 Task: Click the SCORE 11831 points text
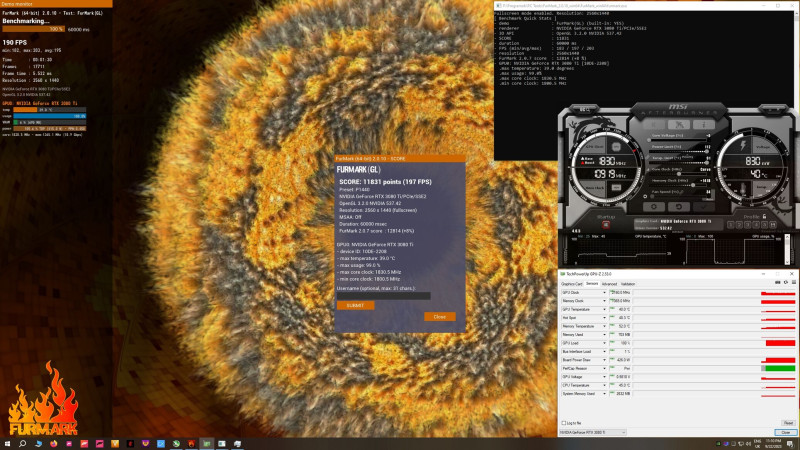click(385, 182)
